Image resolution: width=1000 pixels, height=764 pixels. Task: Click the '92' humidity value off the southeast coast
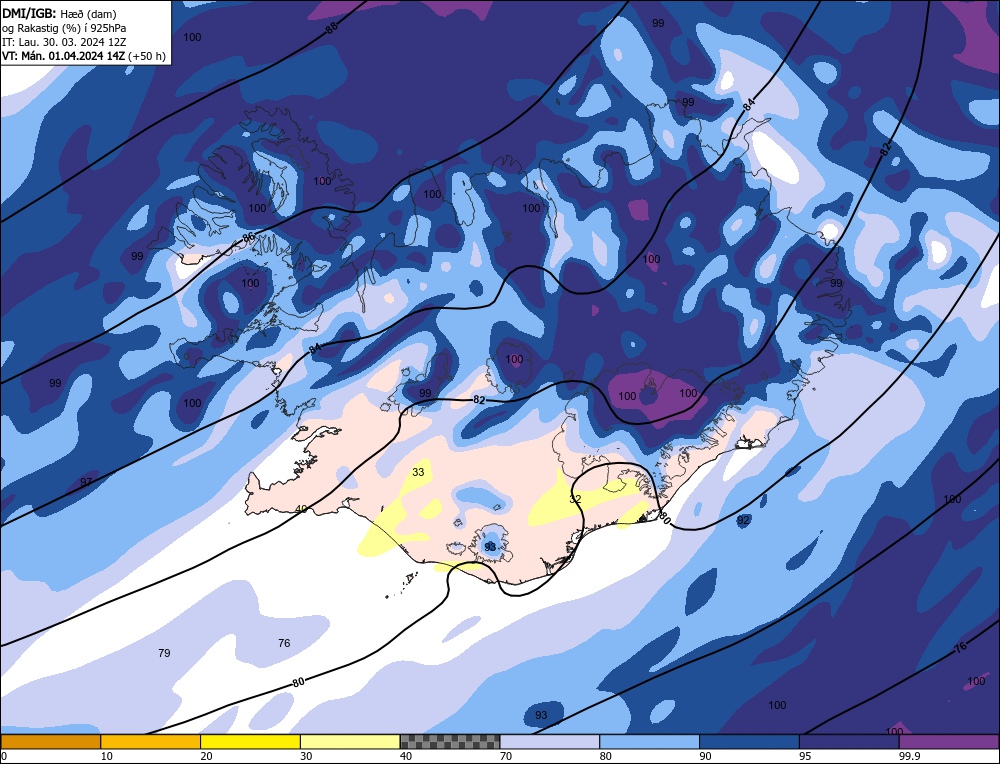click(x=743, y=520)
